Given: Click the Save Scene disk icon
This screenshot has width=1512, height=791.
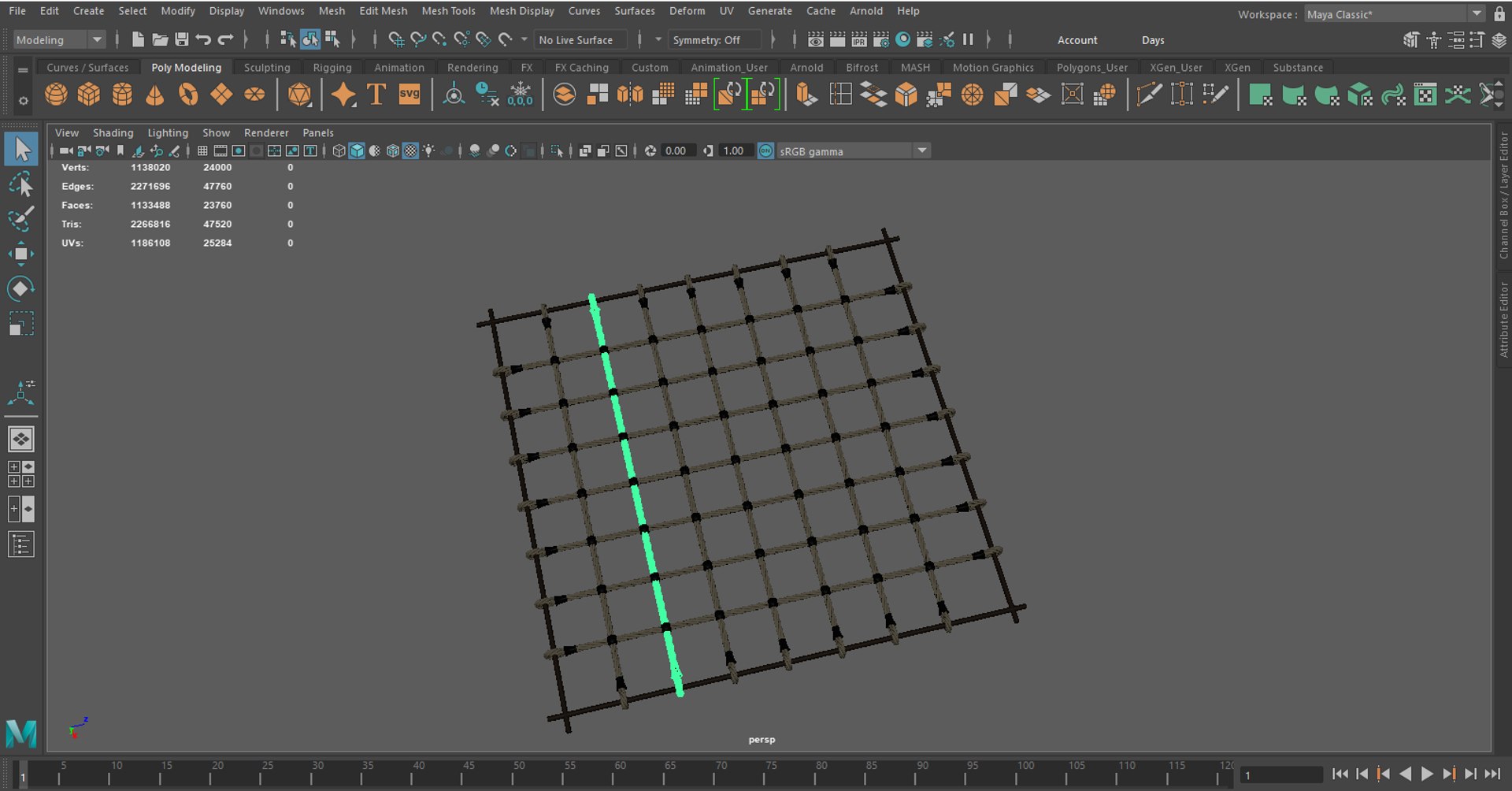Looking at the screenshot, I should click(182, 39).
